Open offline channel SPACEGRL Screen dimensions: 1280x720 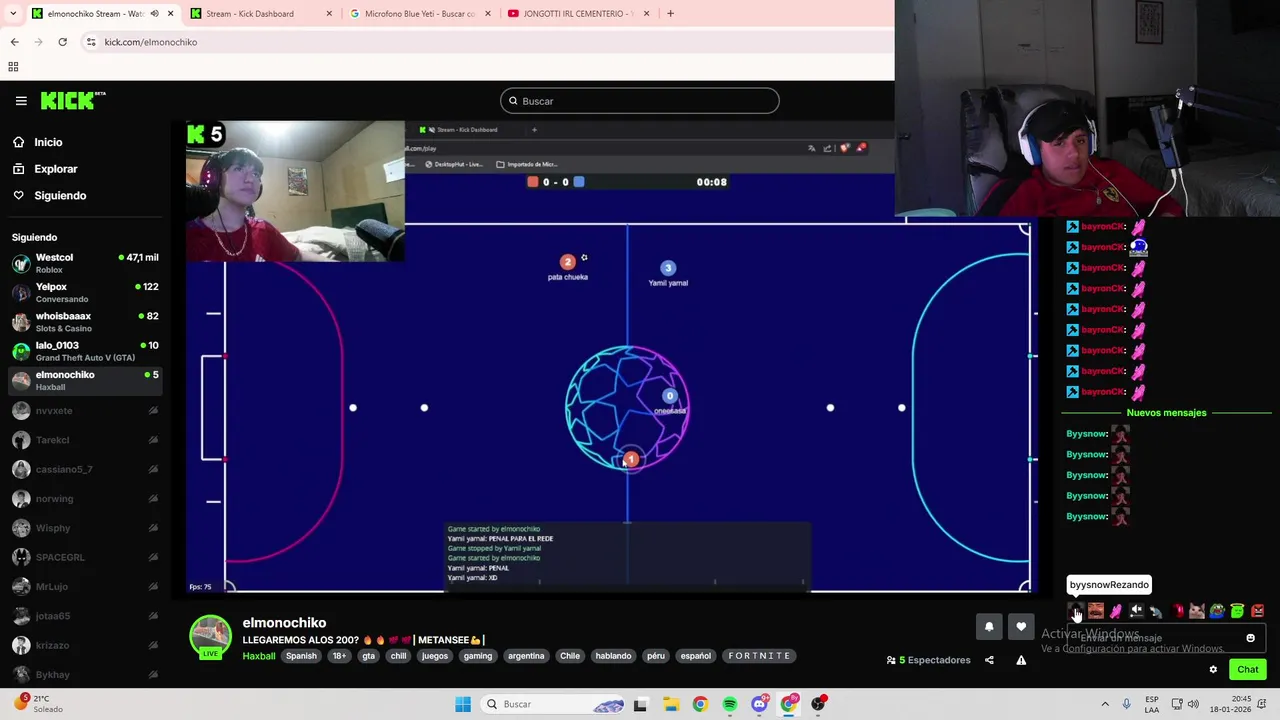click(x=85, y=557)
